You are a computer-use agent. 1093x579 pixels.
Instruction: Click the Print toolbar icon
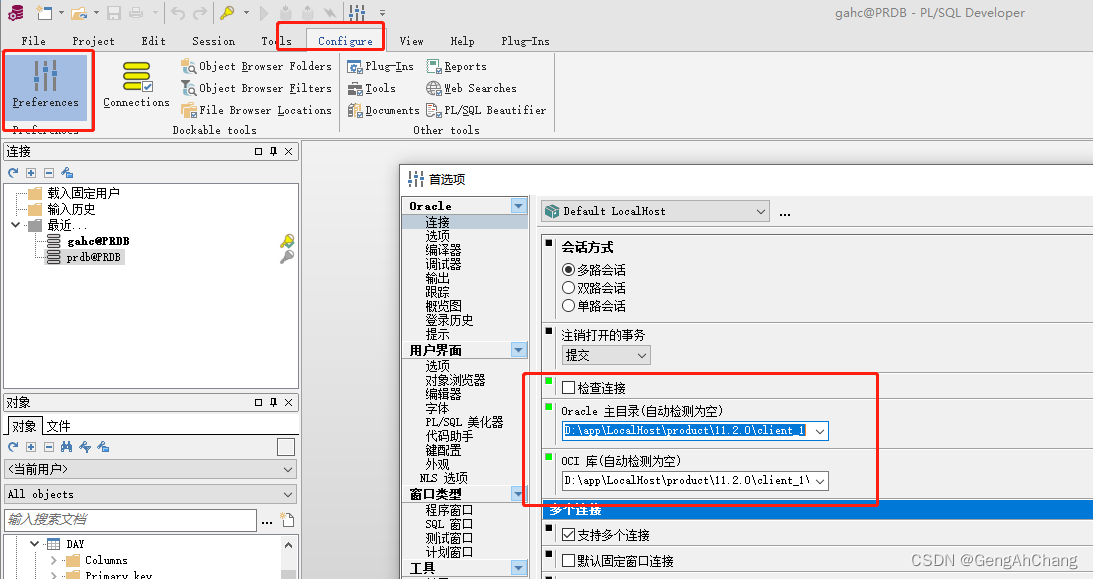(137, 13)
